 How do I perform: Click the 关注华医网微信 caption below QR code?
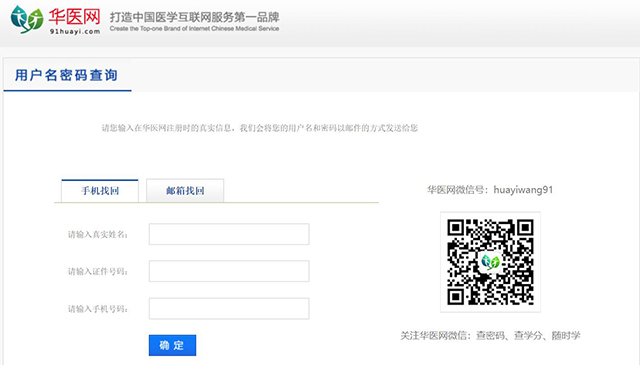[490, 336]
